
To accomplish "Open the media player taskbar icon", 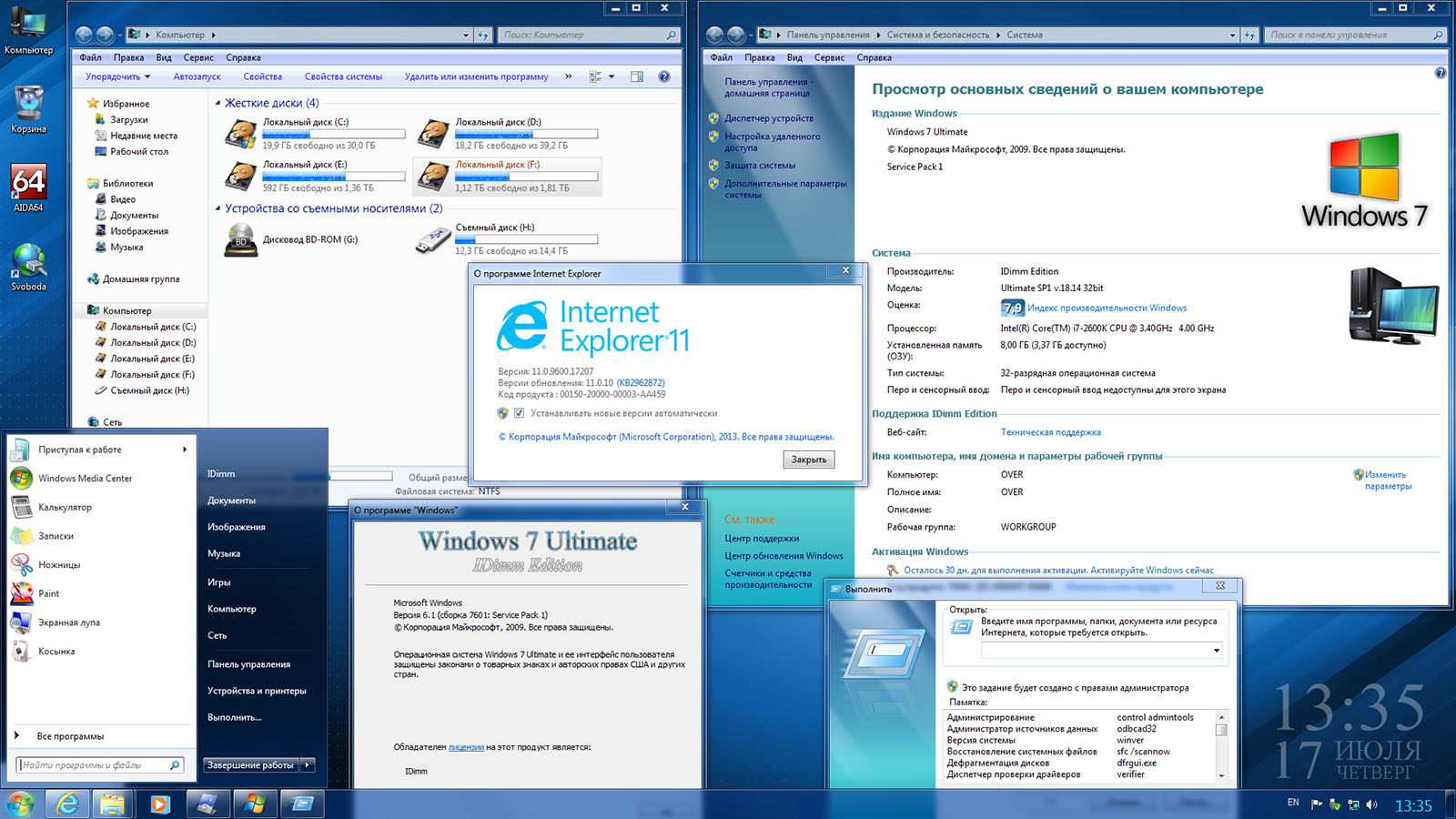I will 159,804.
